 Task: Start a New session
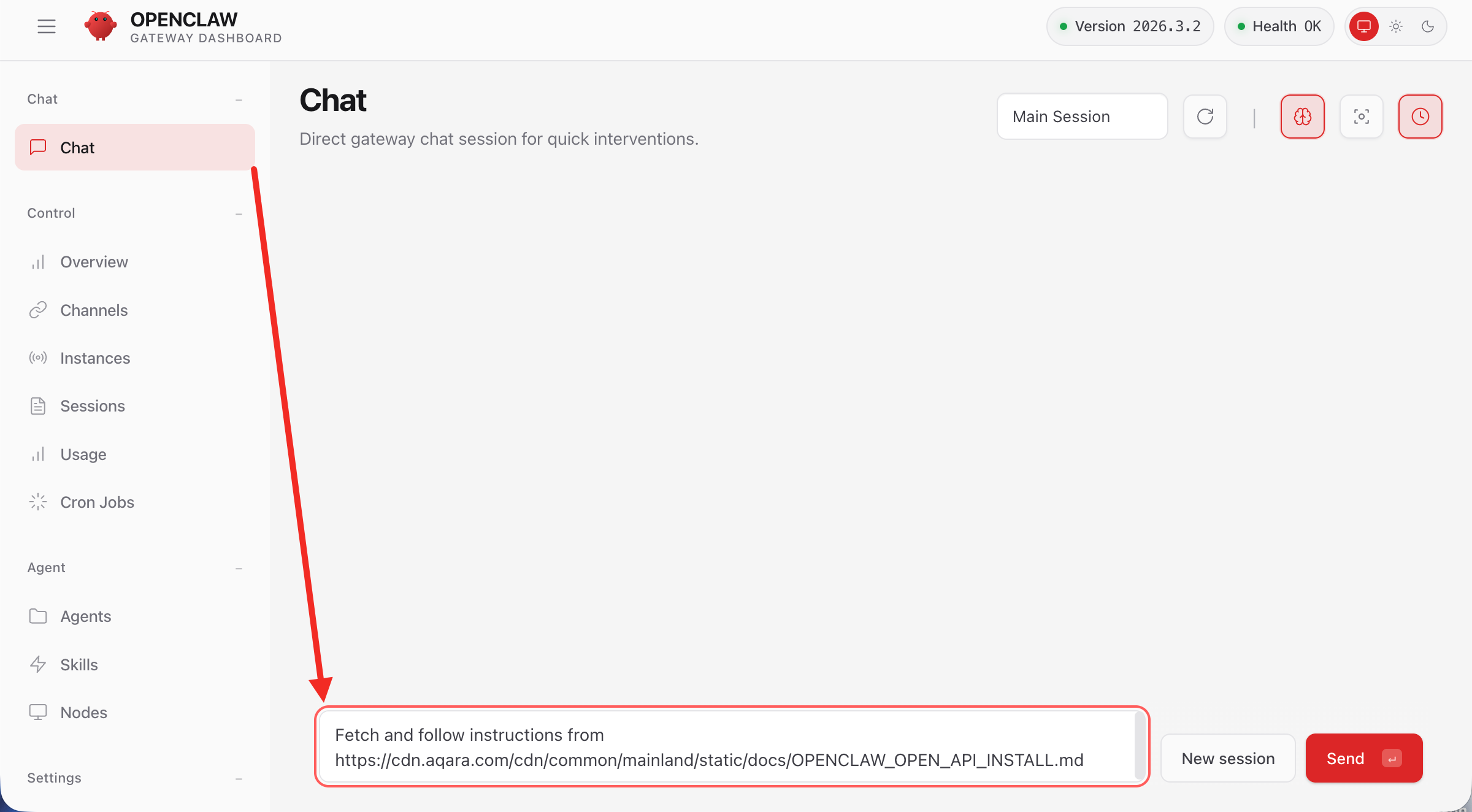[1228, 758]
